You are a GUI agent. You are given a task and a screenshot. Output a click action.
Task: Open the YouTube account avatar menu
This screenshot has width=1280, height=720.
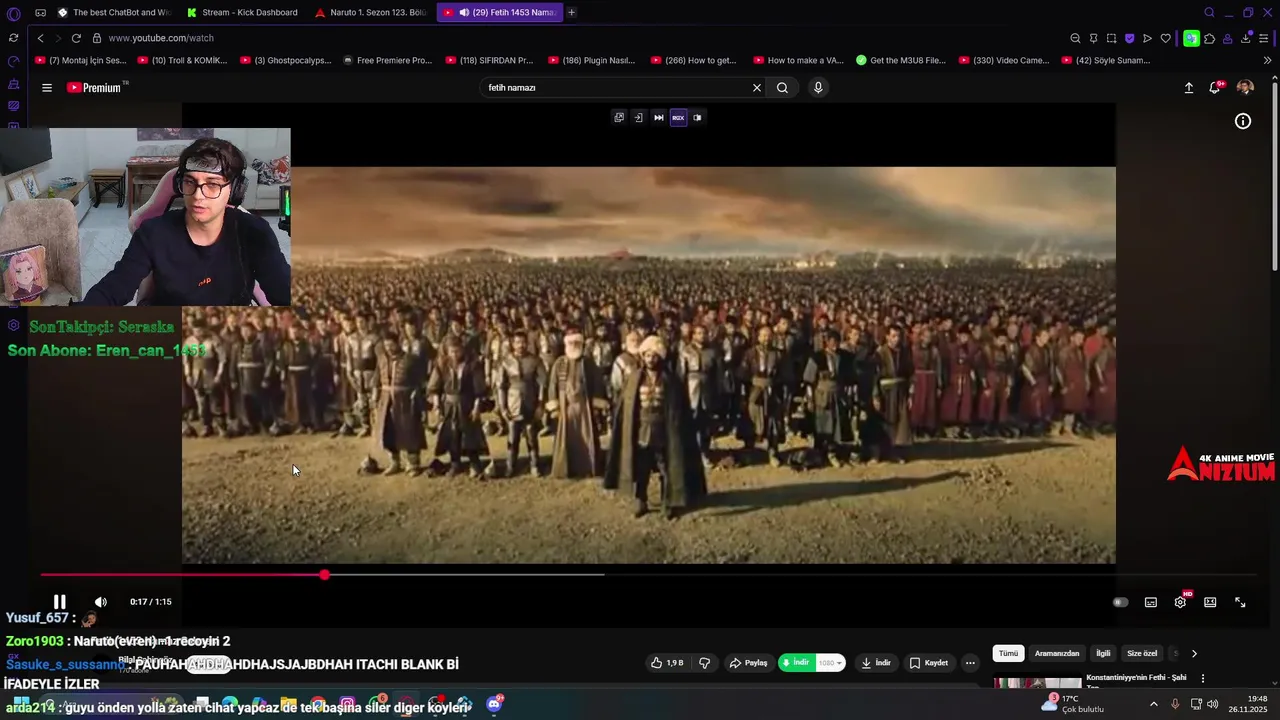(1245, 88)
